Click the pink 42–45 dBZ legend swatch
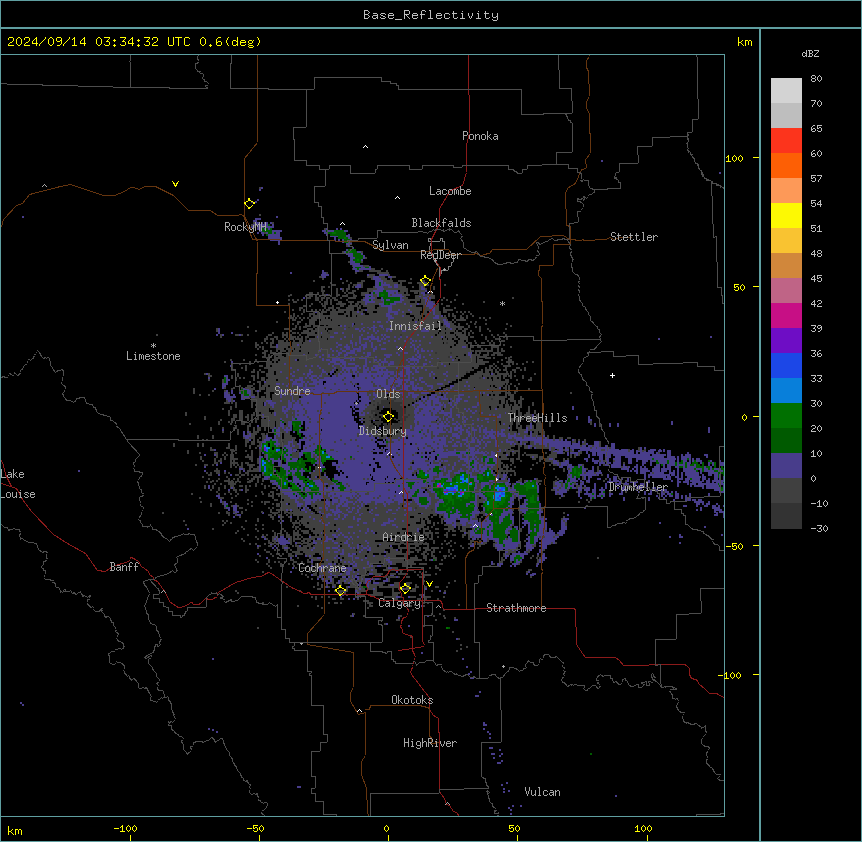The width and height of the screenshot is (862, 842). tap(786, 291)
